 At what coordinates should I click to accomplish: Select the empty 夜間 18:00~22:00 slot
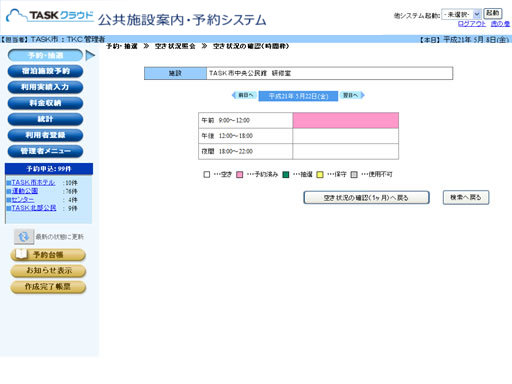346,152
